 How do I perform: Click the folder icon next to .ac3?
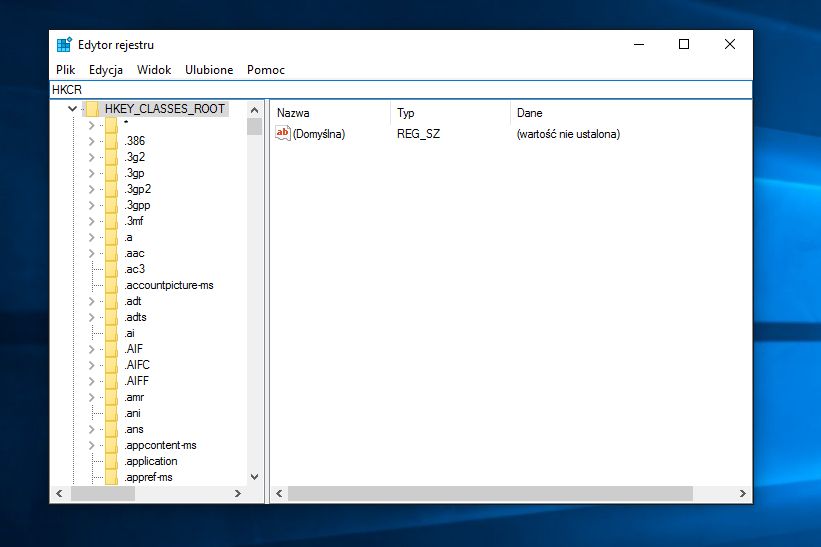(111, 269)
